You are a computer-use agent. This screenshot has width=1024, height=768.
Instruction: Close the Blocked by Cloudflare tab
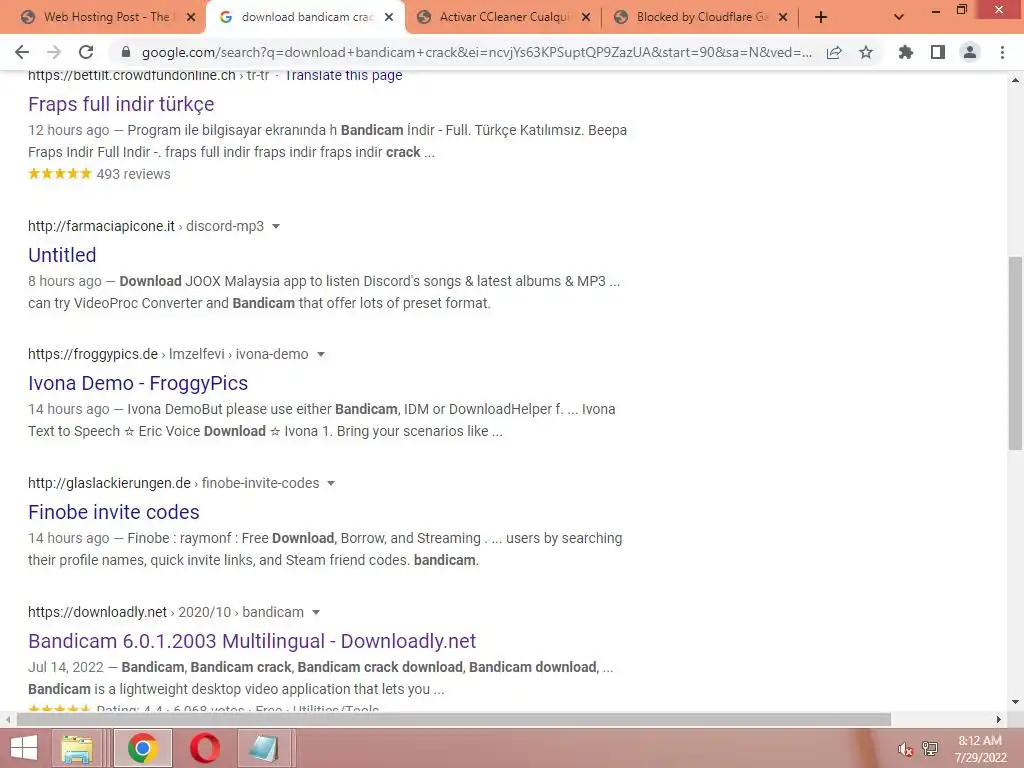[x=783, y=17]
